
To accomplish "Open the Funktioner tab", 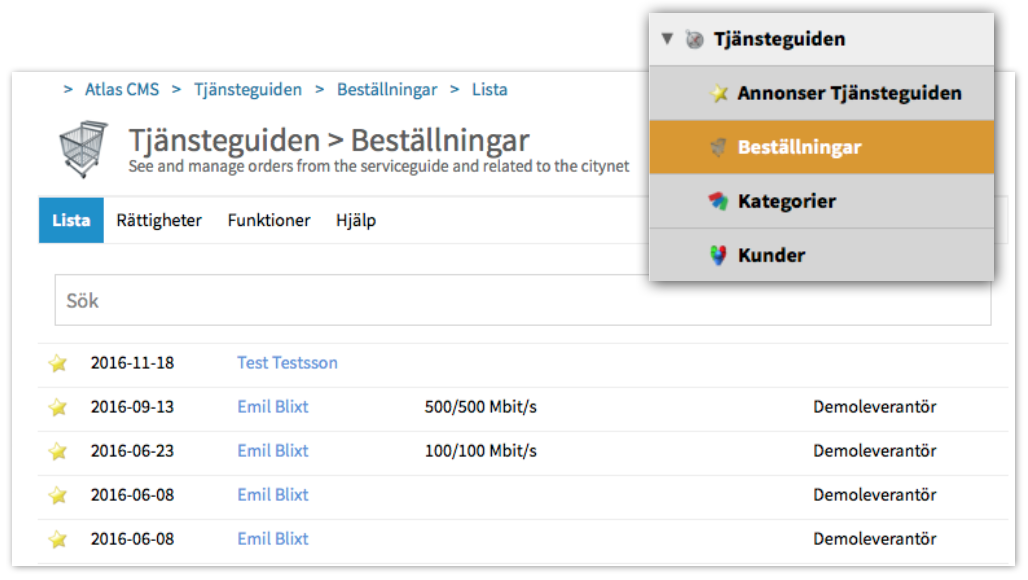I will (x=269, y=220).
